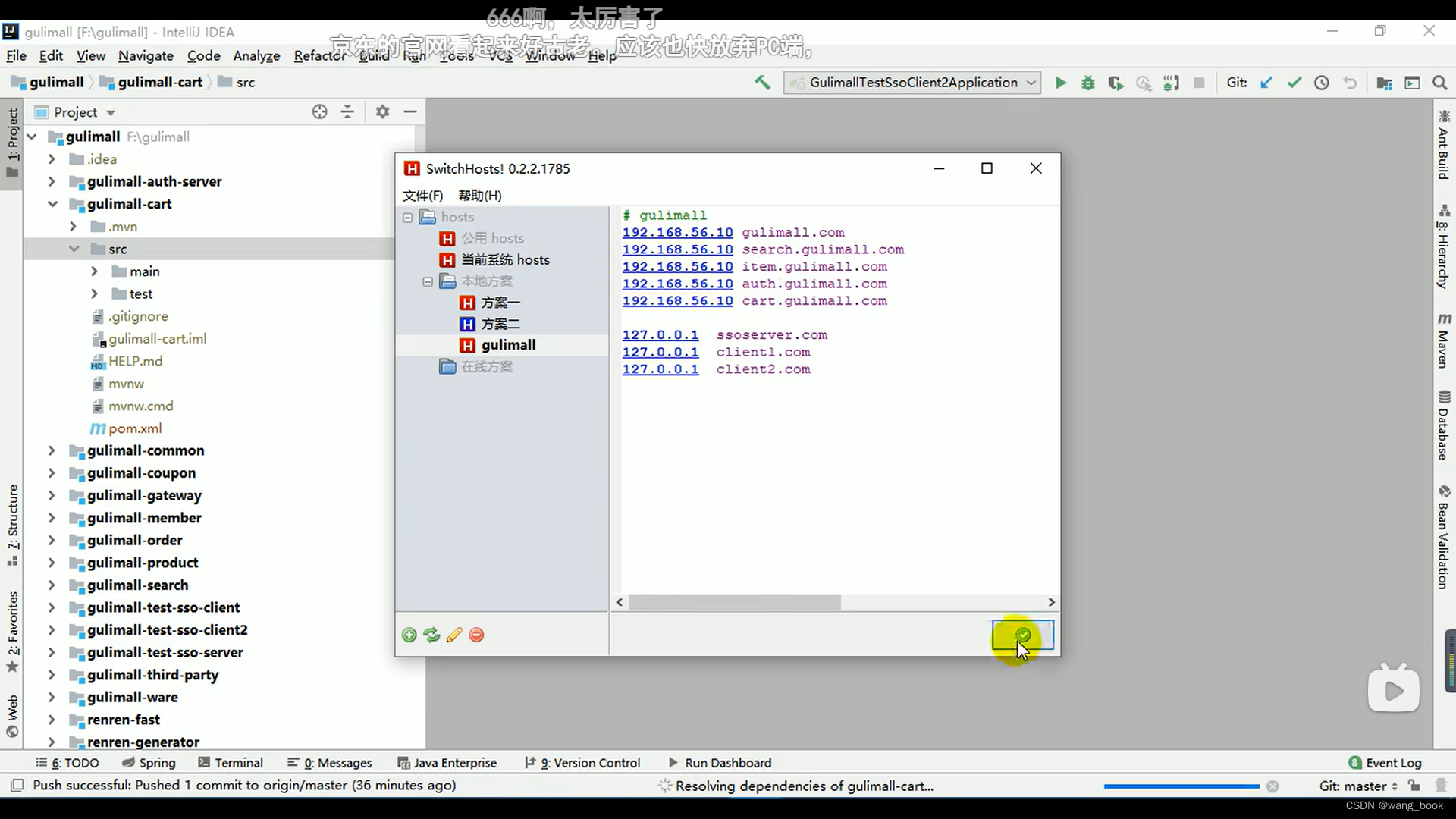Expand the main folder
The height and width of the screenshot is (819, 1456).
tap(94, 271)
